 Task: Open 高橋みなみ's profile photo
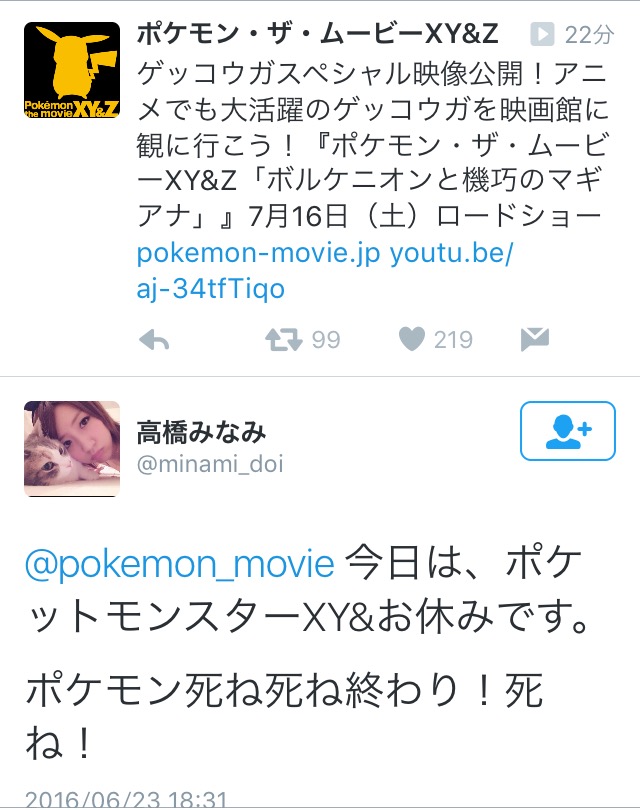(72, 449)
